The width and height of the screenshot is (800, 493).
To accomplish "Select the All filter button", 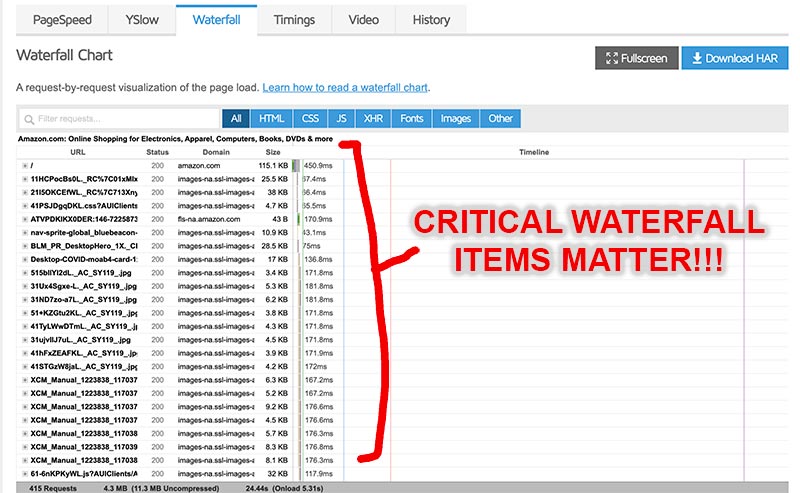I will [x=235, y=118].
